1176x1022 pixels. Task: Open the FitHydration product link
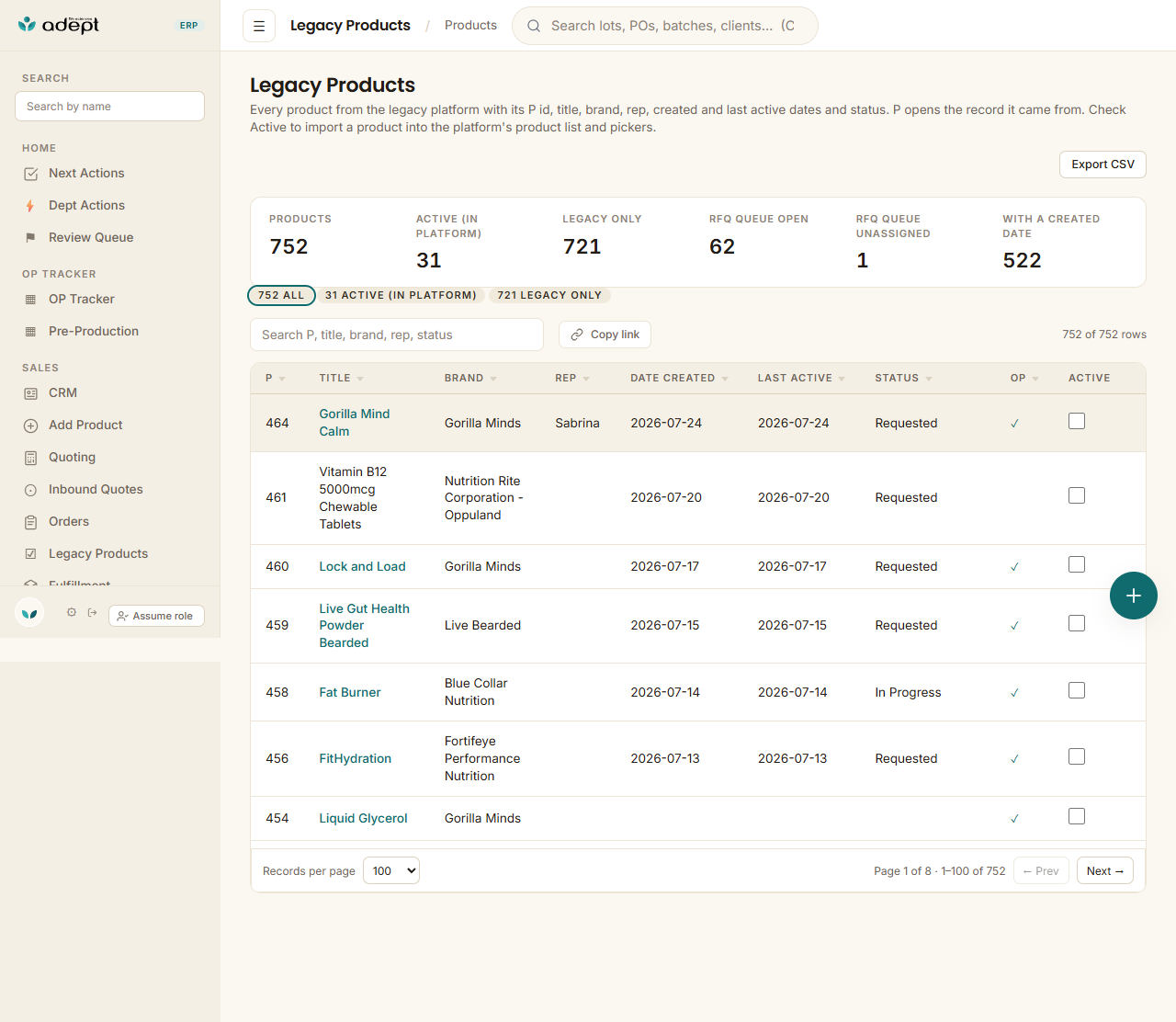coord(355,758)
